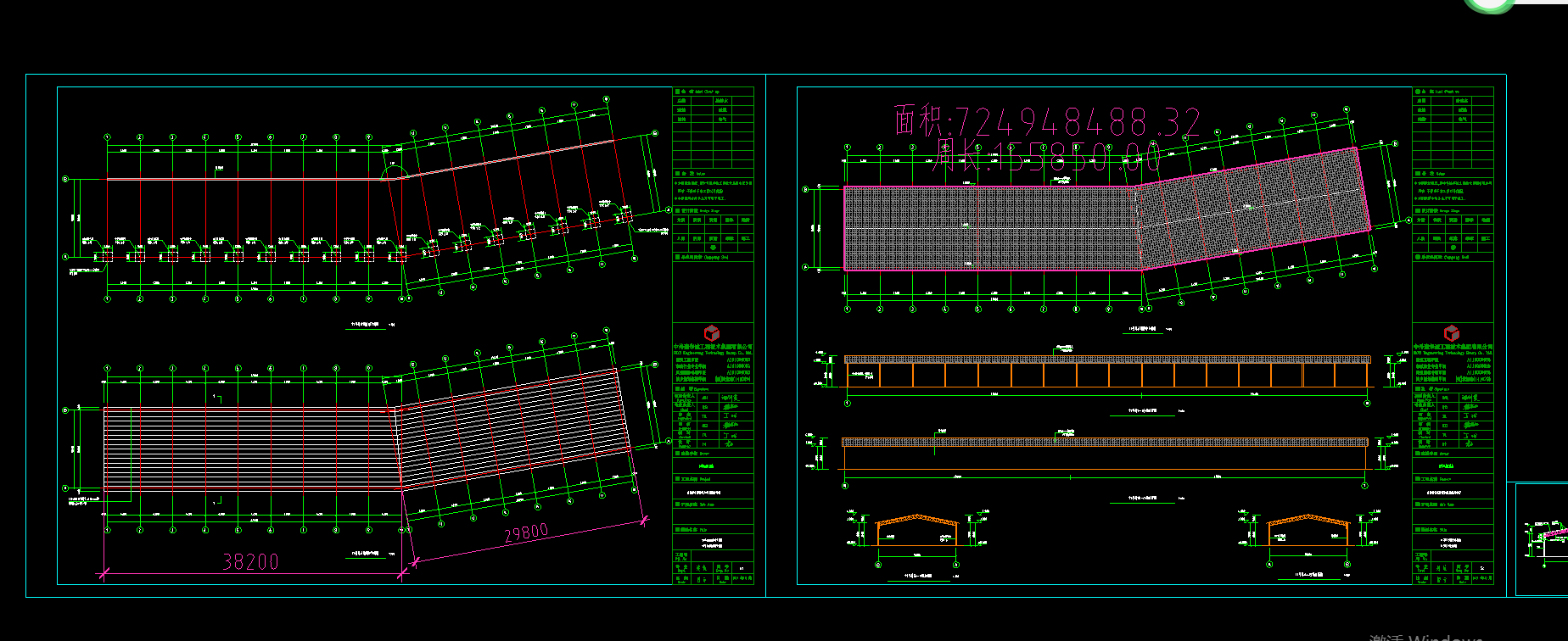This screenshot has width=1568, height=641.
Task: Click the 周长:155850.00 perimeter annotation
Action: tap(1048, 156)
